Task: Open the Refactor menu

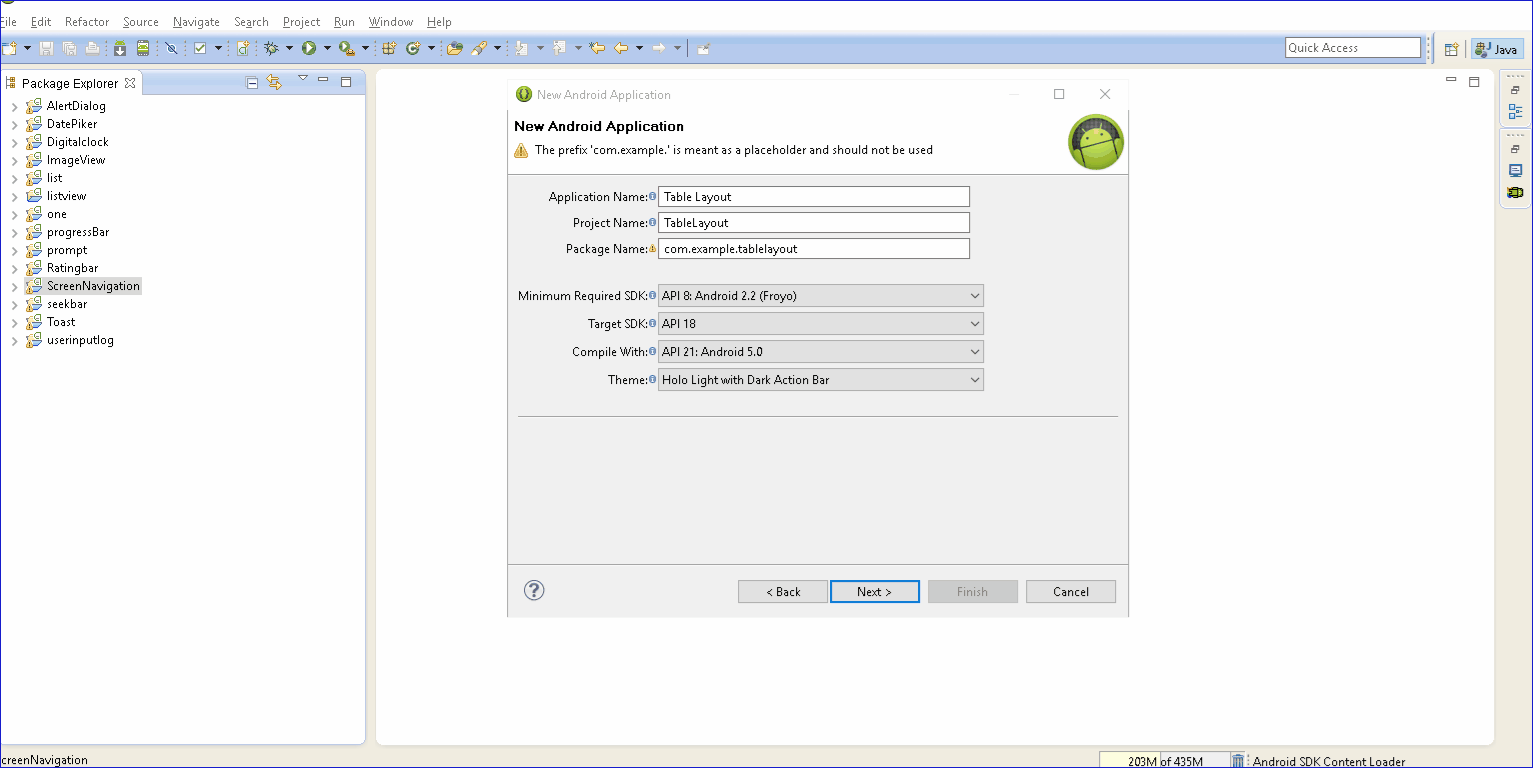Action: [86, 22]
